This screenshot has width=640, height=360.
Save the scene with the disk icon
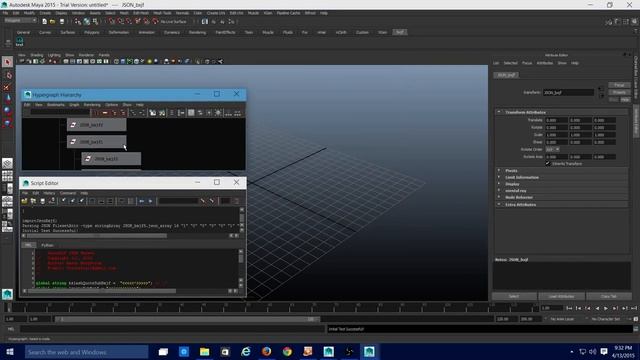(62, 21)
